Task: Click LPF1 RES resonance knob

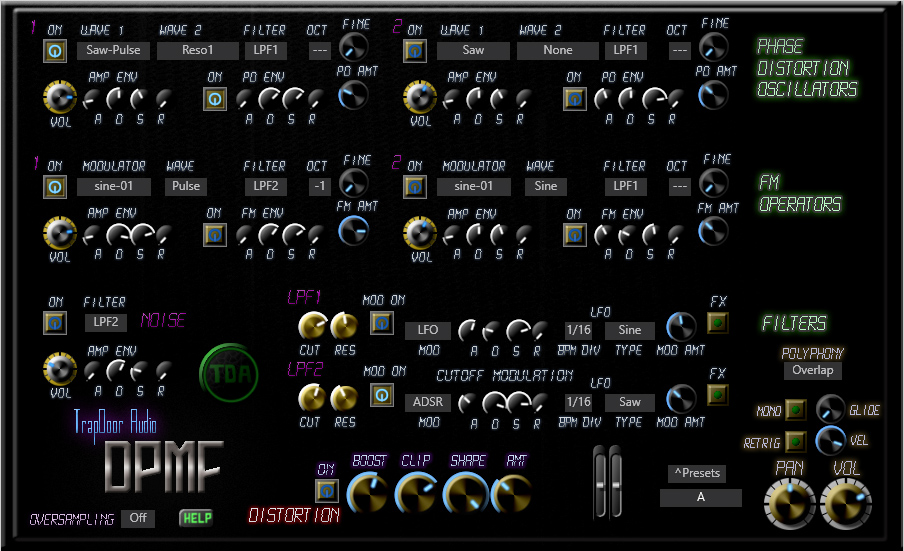Action: [344, 326]
